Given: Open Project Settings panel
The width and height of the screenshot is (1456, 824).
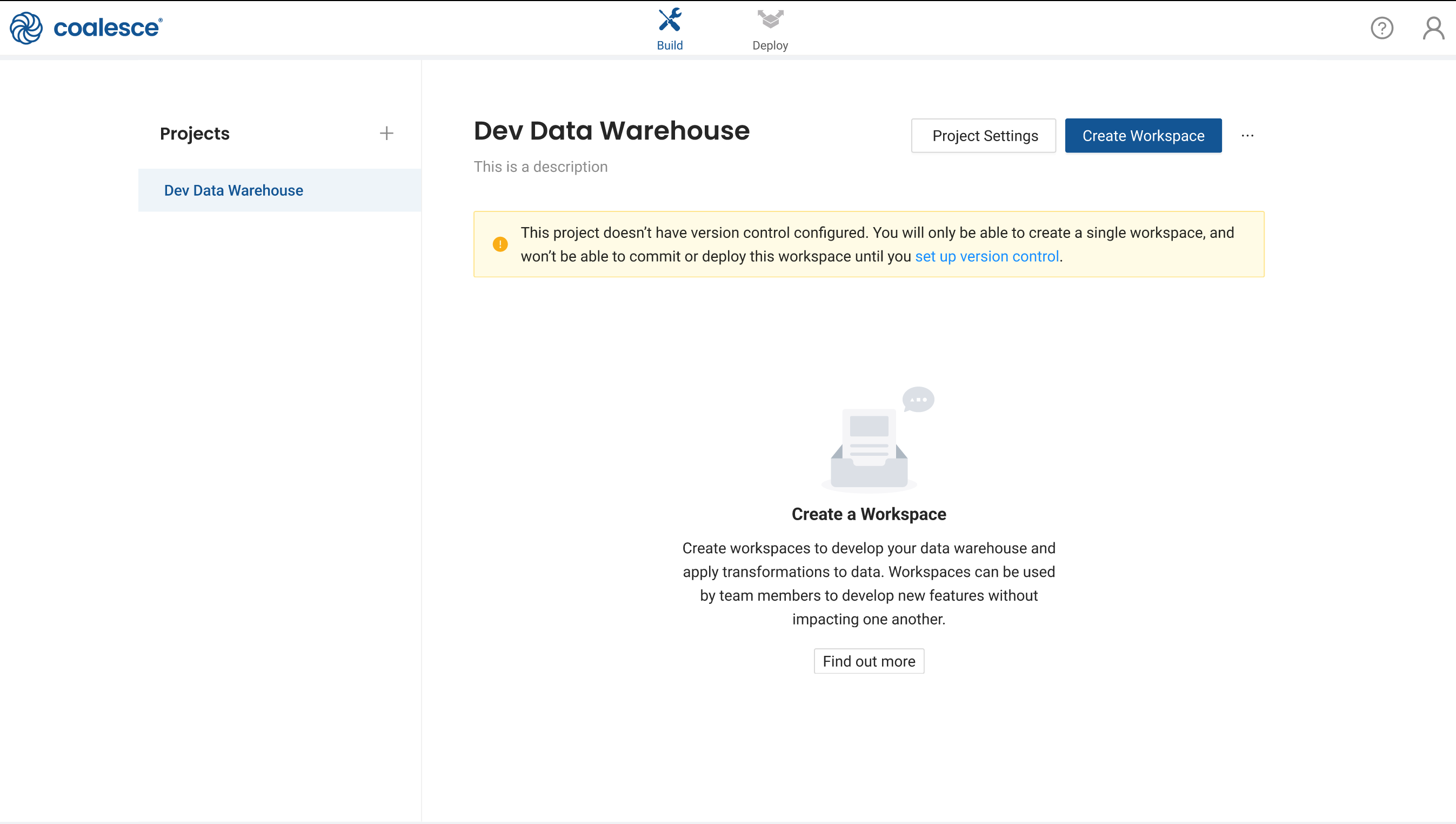Looking at the screenshot, I should coord(984,136).
